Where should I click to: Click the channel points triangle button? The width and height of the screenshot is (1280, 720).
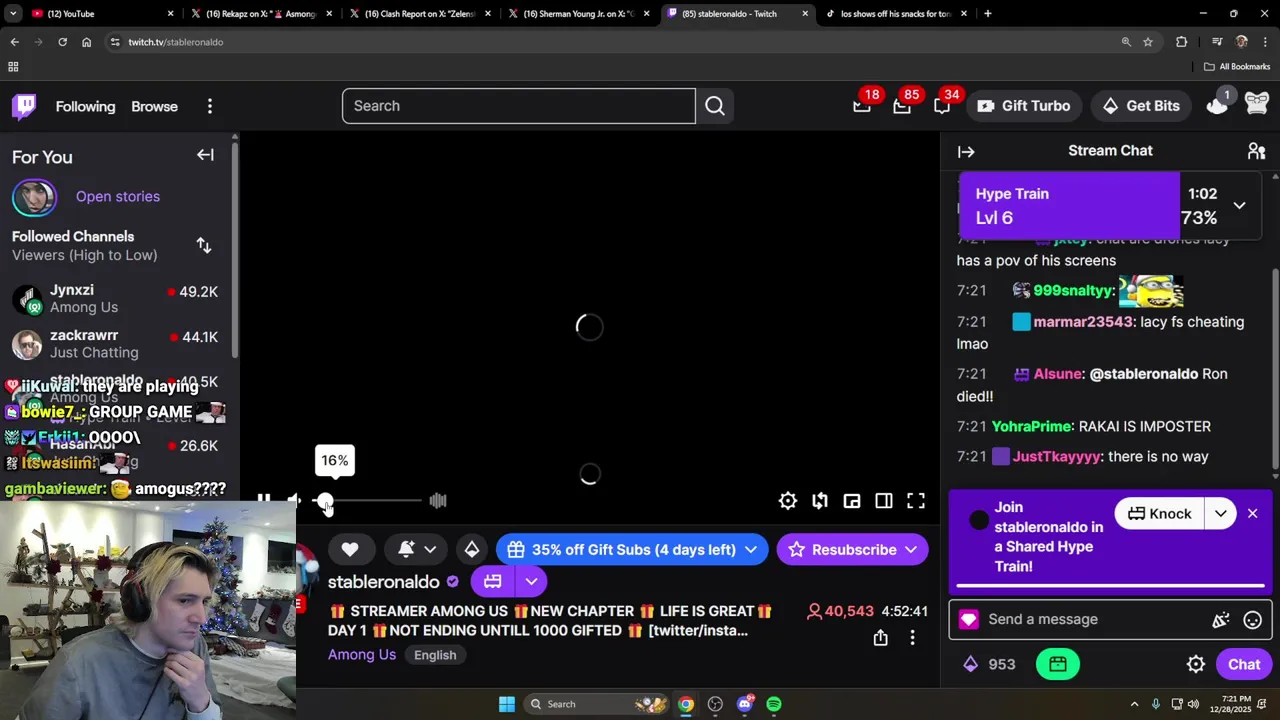pyautogui.click(x=471, y=550)
